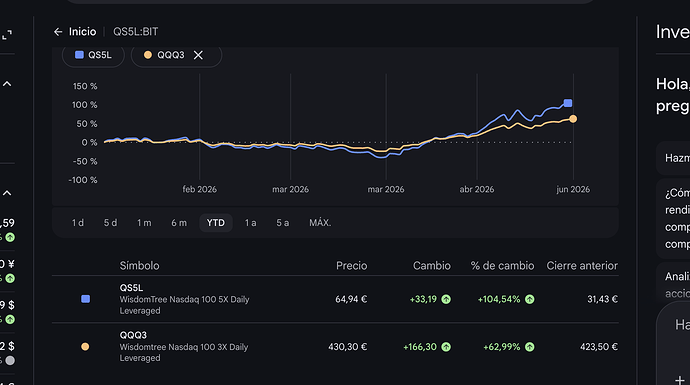
Task: Click the grey indicator circle in left sidebar
Action: tap(10, 360)
